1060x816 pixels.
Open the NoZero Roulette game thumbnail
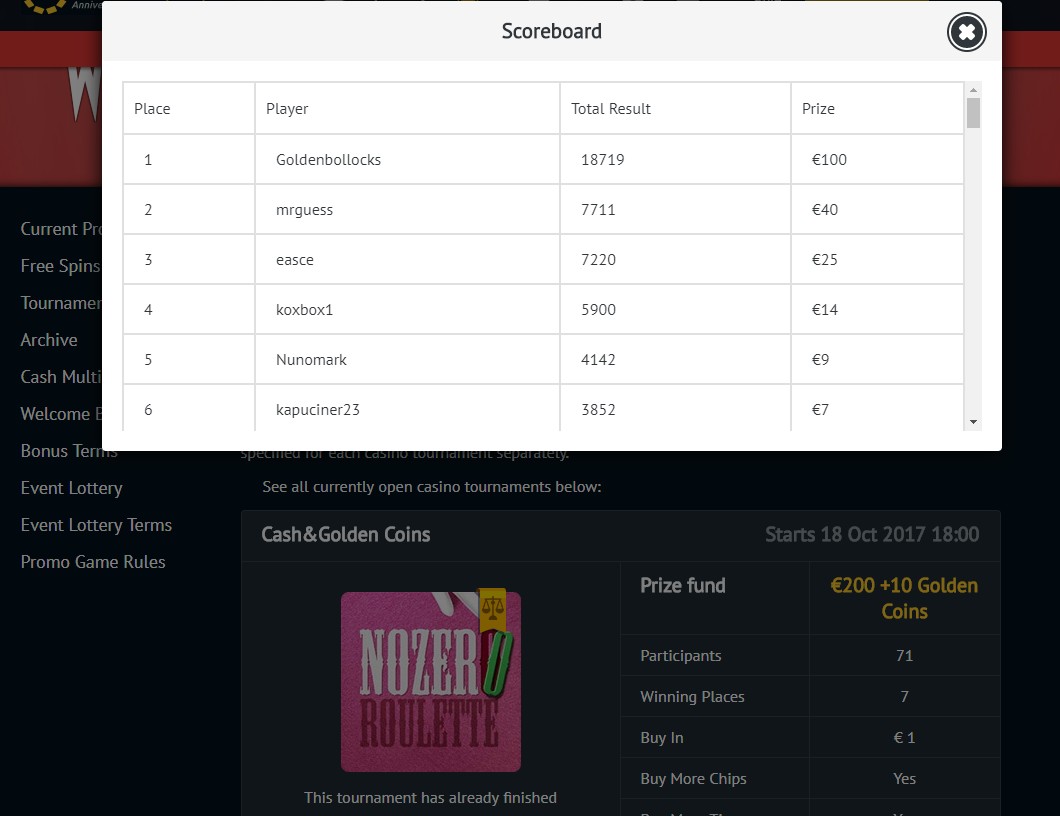point(430,681)
